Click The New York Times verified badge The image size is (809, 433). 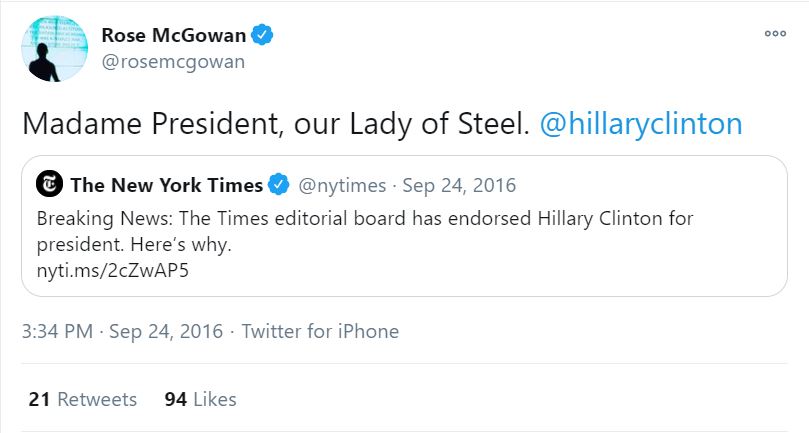point(281,185)
